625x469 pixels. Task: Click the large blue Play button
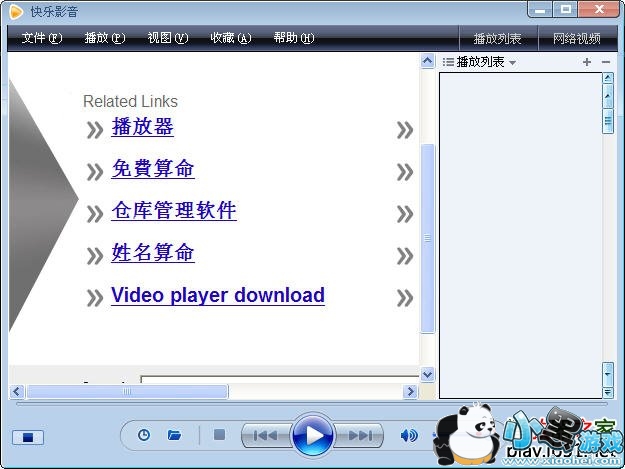point(313,435)
